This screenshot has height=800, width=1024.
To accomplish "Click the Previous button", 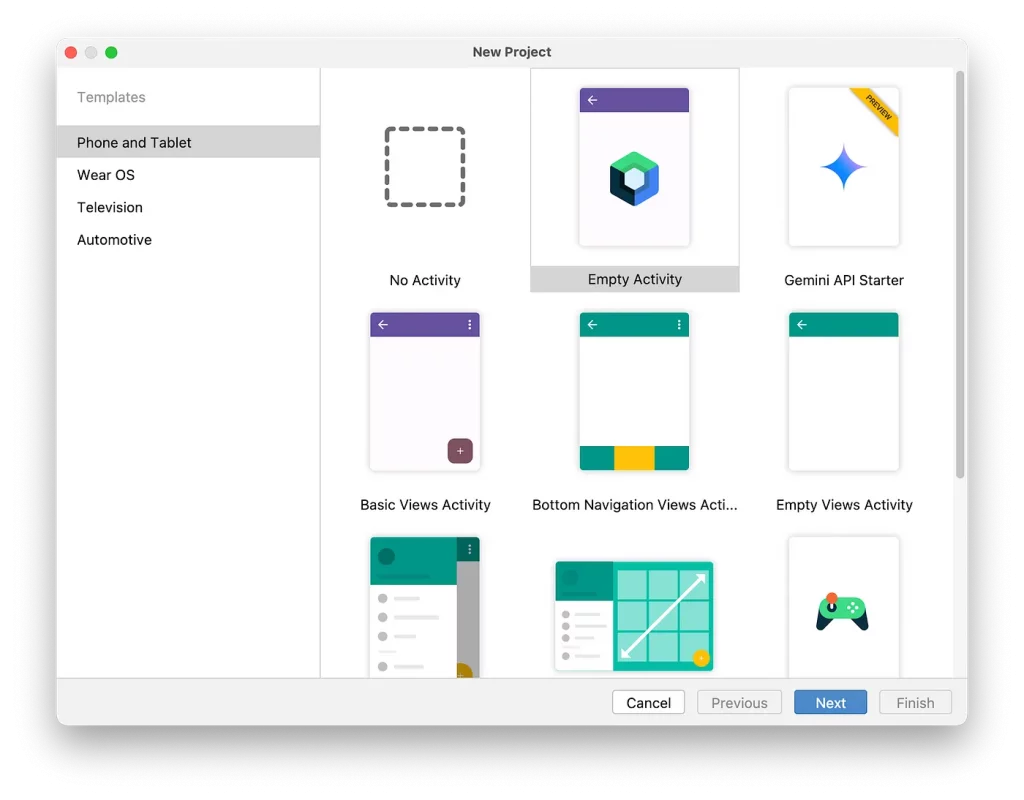I will (x=739, y=702).
